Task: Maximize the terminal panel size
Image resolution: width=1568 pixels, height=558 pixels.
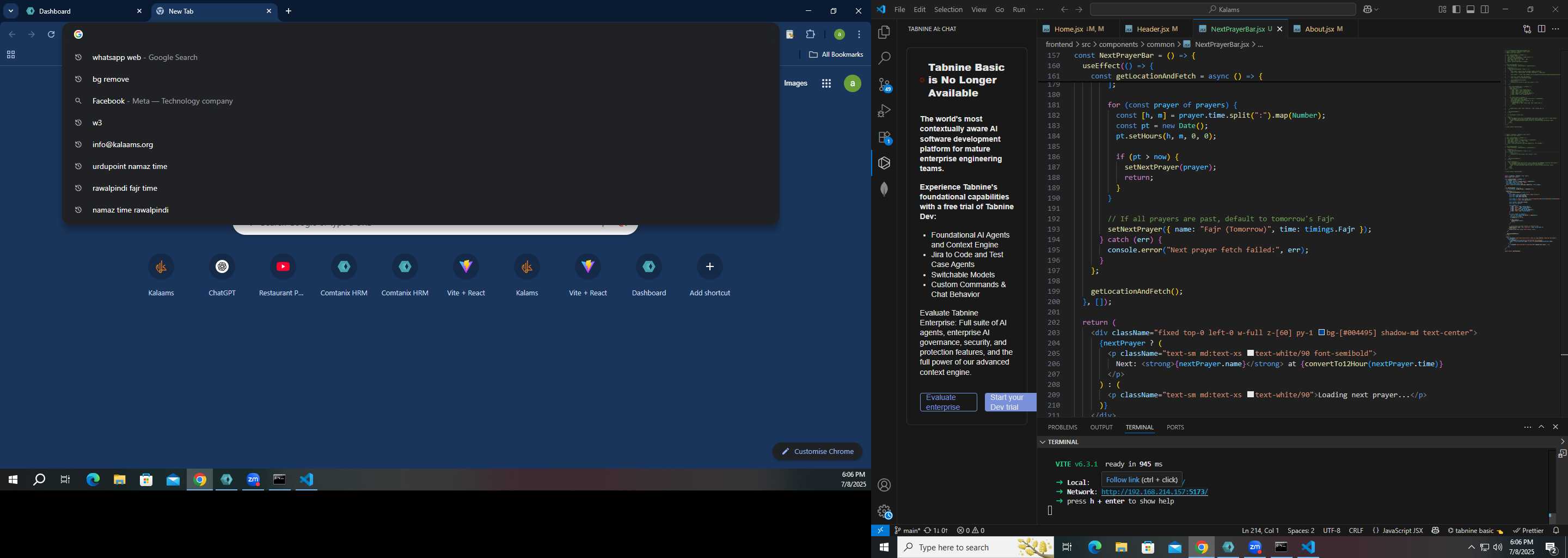Action: pos(1541,428)
